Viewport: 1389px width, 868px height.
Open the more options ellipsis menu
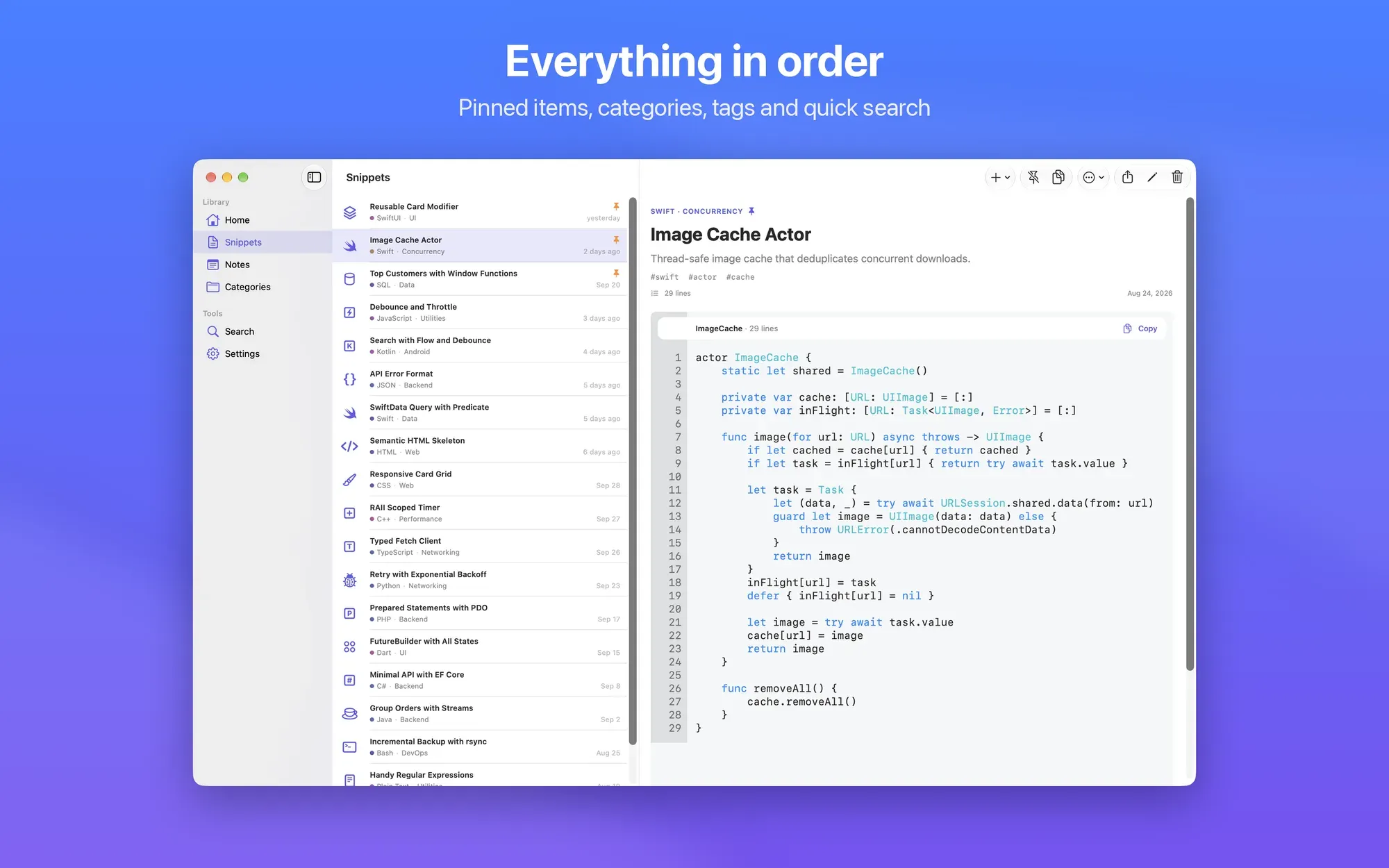click(1093, 177)
